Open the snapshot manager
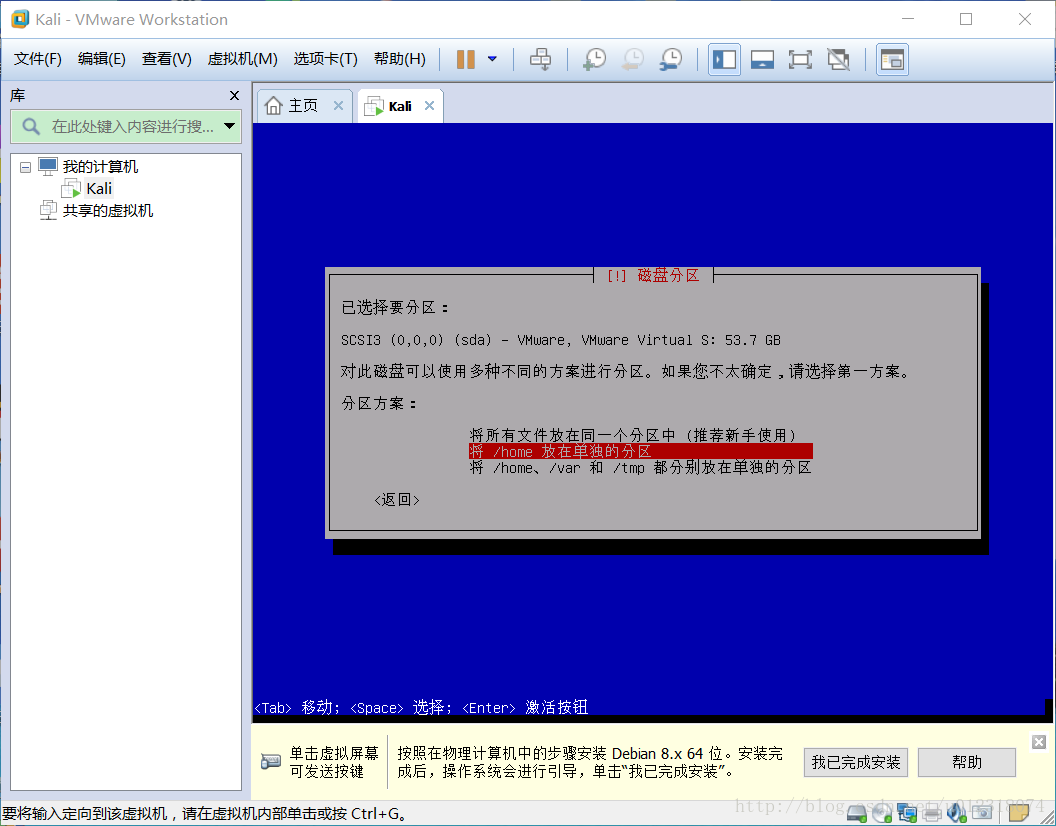1056x826 pixels. tap(671, 59)
